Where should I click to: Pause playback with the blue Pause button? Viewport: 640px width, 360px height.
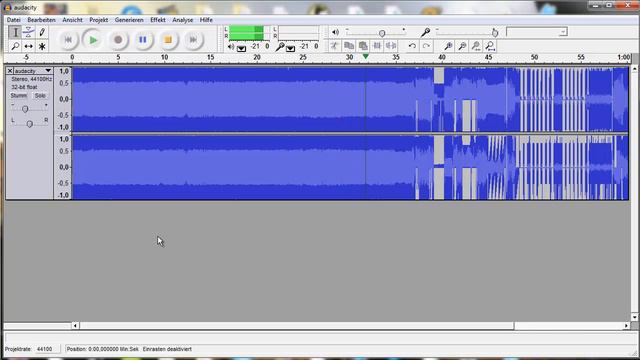click(x=143, y=40)
